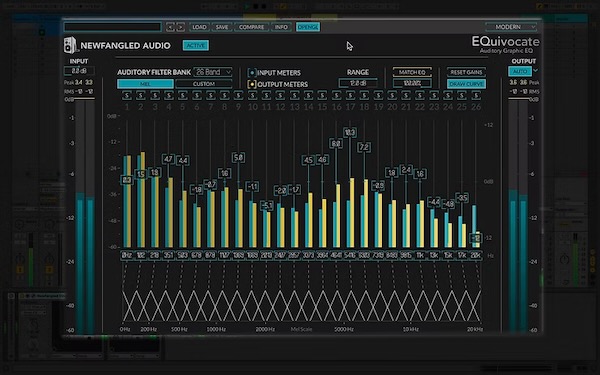
Task: Open the MODERN skin dropdown
Action: (511, 27)
